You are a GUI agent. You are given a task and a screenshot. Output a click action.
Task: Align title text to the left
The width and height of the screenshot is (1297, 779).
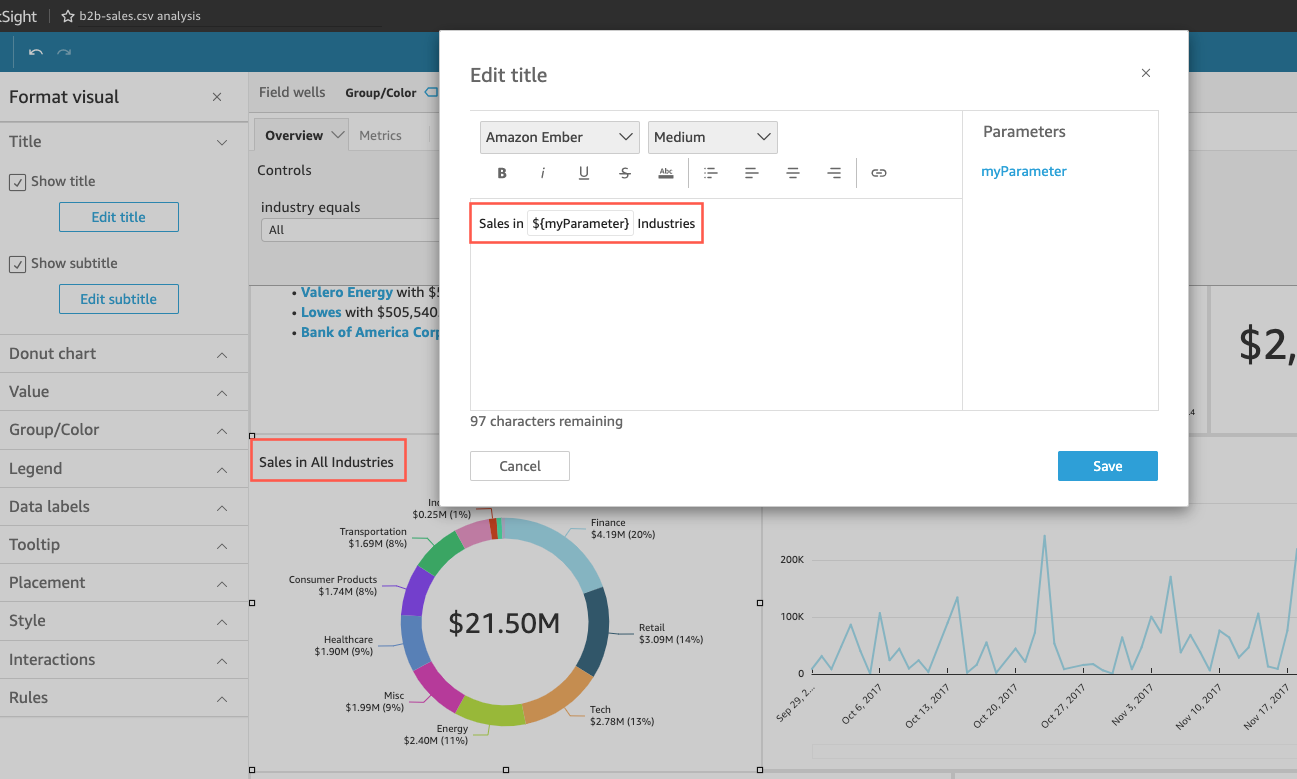pos(752,173)
